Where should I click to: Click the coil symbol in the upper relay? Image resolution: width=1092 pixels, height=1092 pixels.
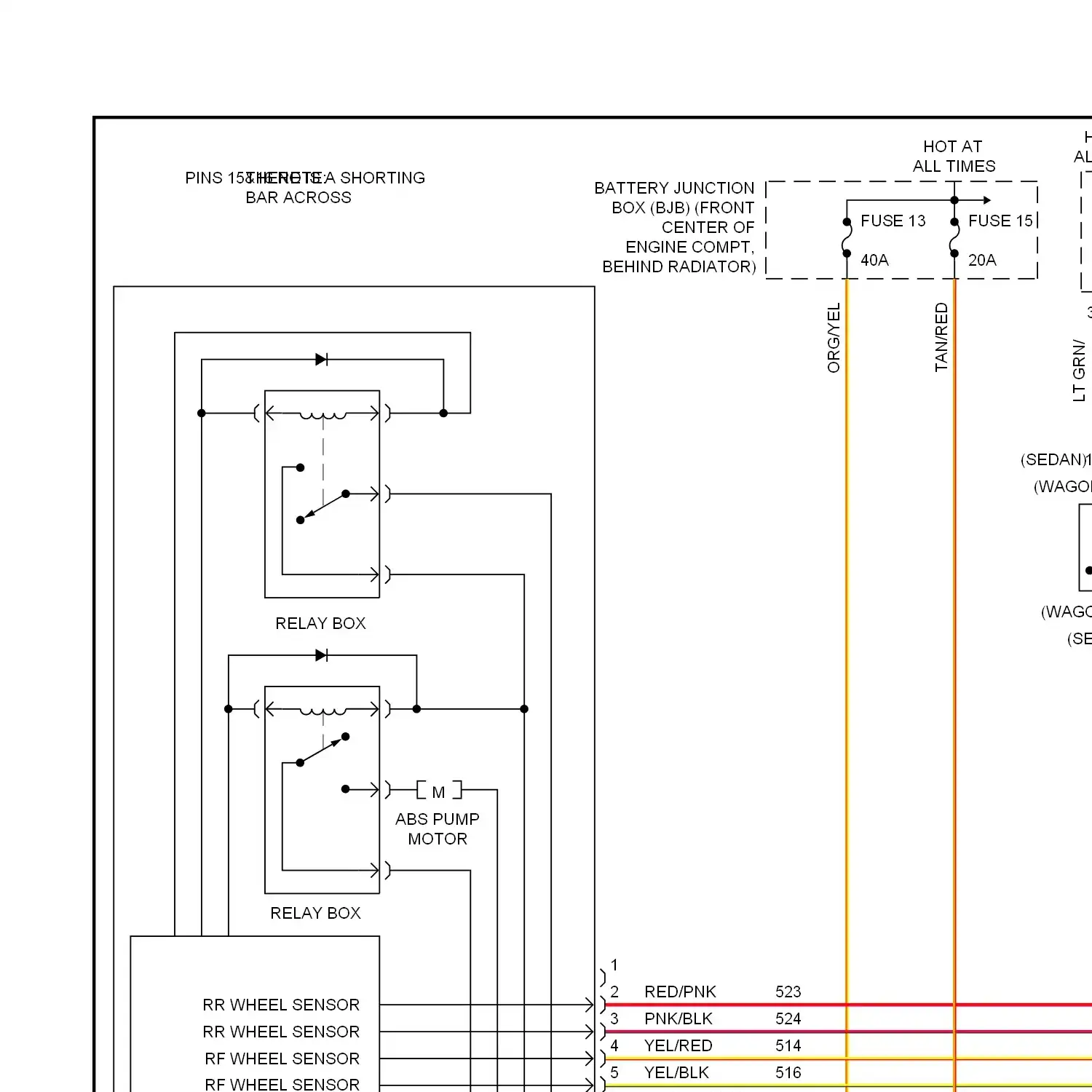pyautogui.click(x=323, y=416)
